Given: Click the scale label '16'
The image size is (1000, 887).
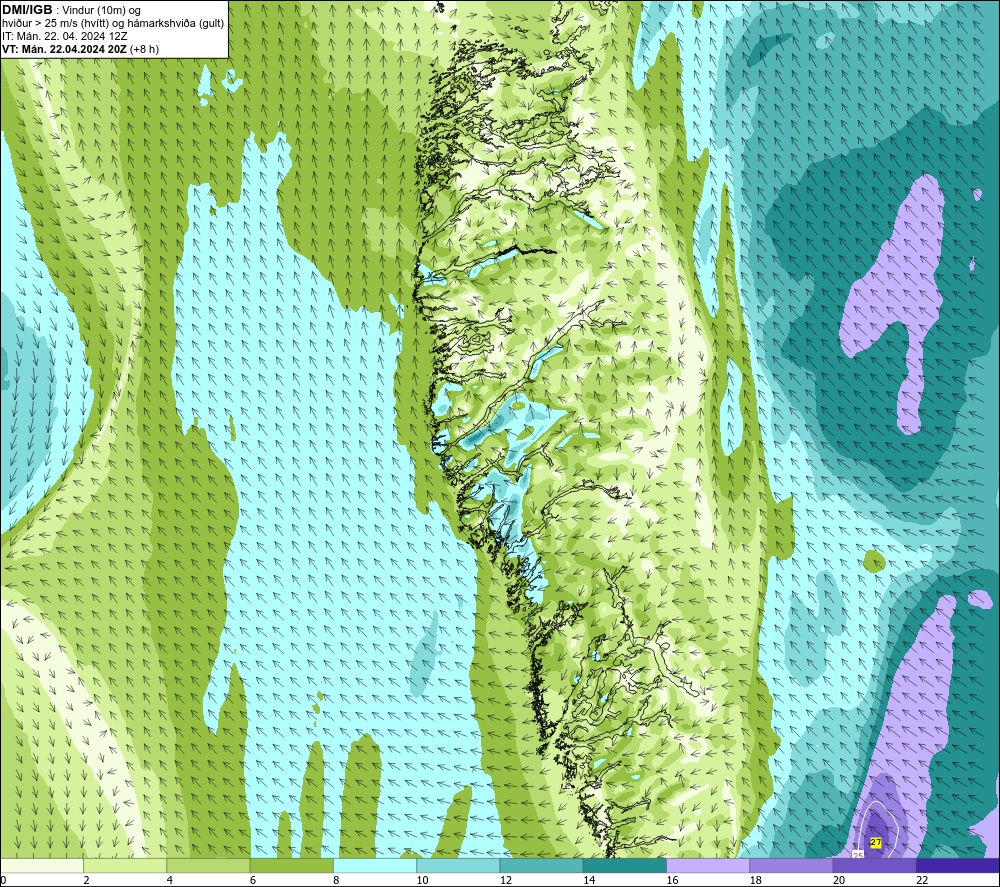Looking at the screenshot, I should click(672, 880).
